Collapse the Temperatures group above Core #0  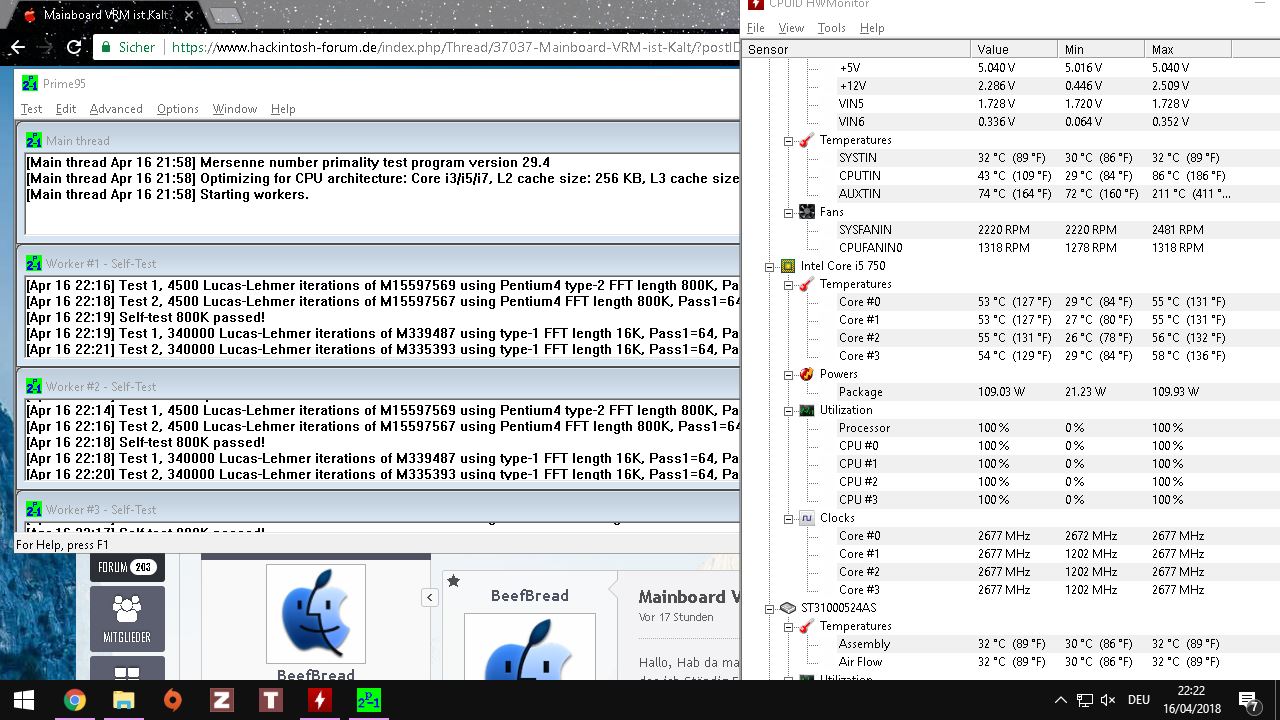coord(788,285)
